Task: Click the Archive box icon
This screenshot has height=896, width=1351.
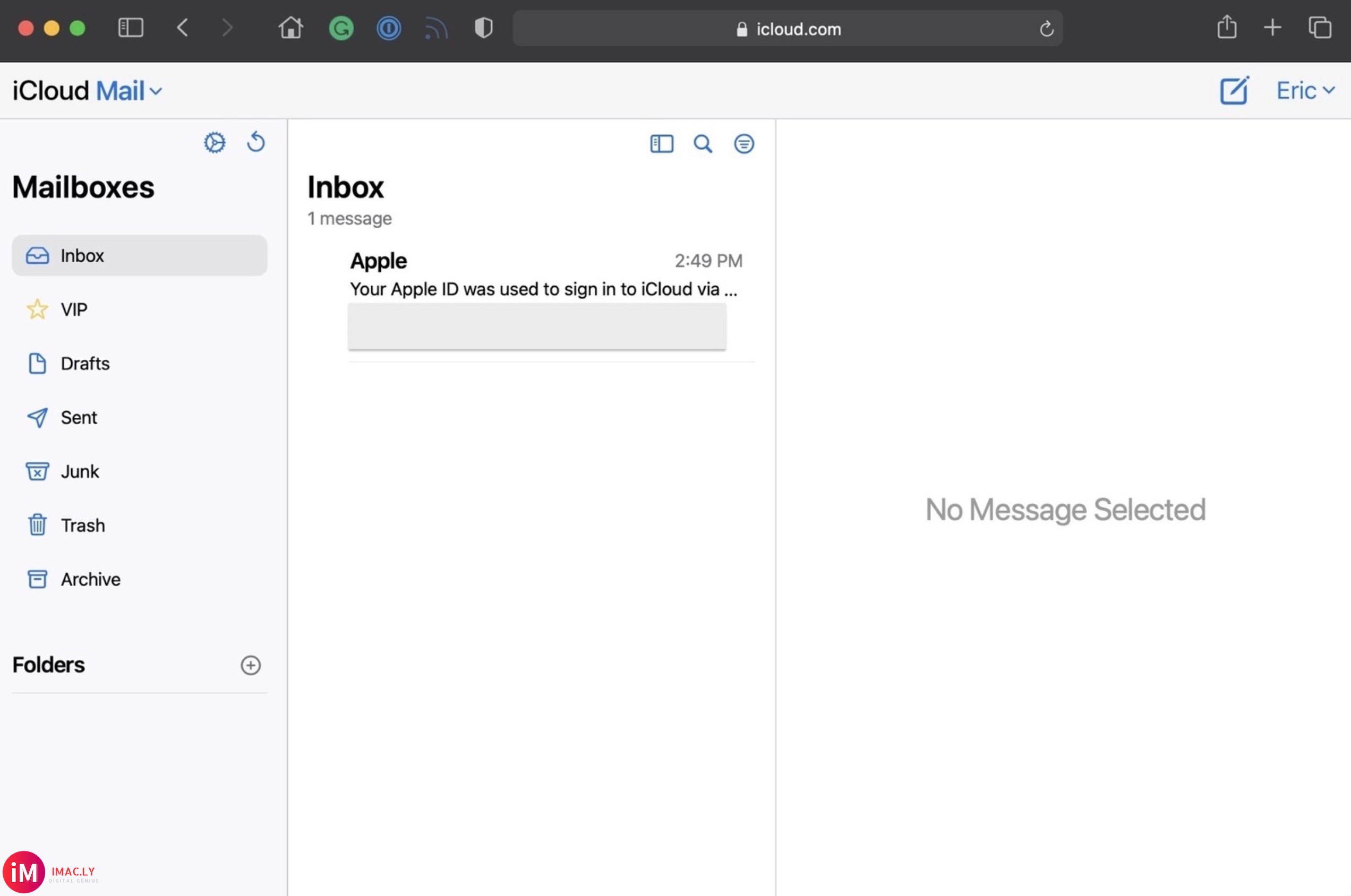Action: [37, 579]
